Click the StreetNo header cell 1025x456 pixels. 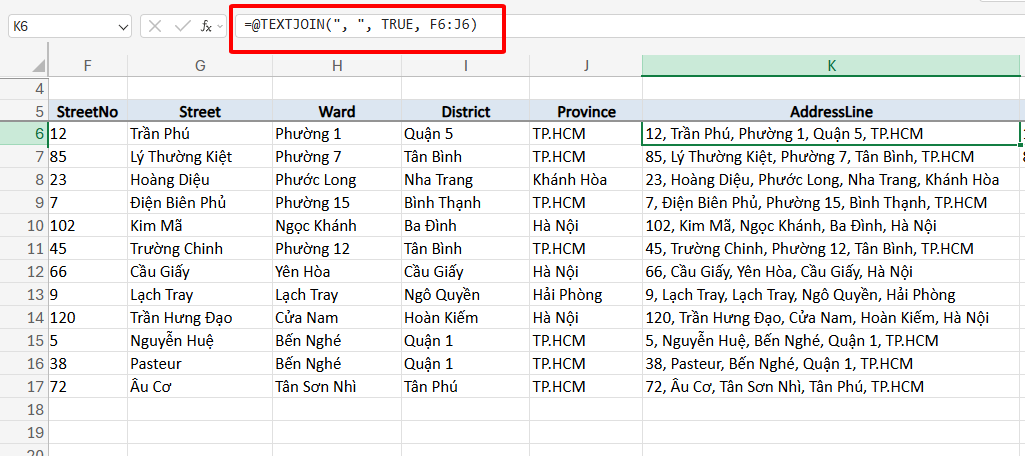[x=88, y=111]
